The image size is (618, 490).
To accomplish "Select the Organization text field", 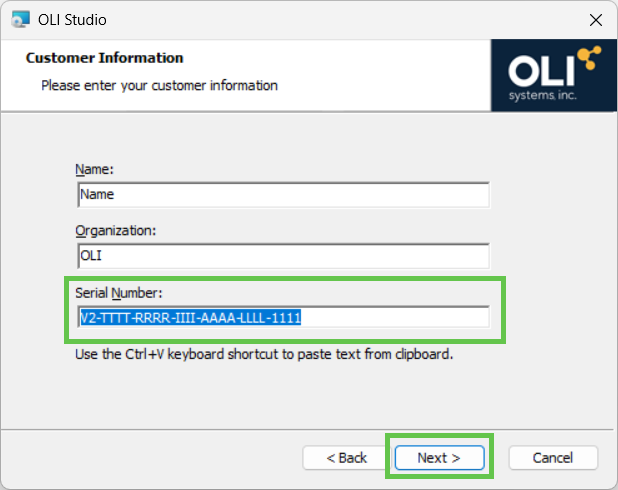I will (284, 256).
